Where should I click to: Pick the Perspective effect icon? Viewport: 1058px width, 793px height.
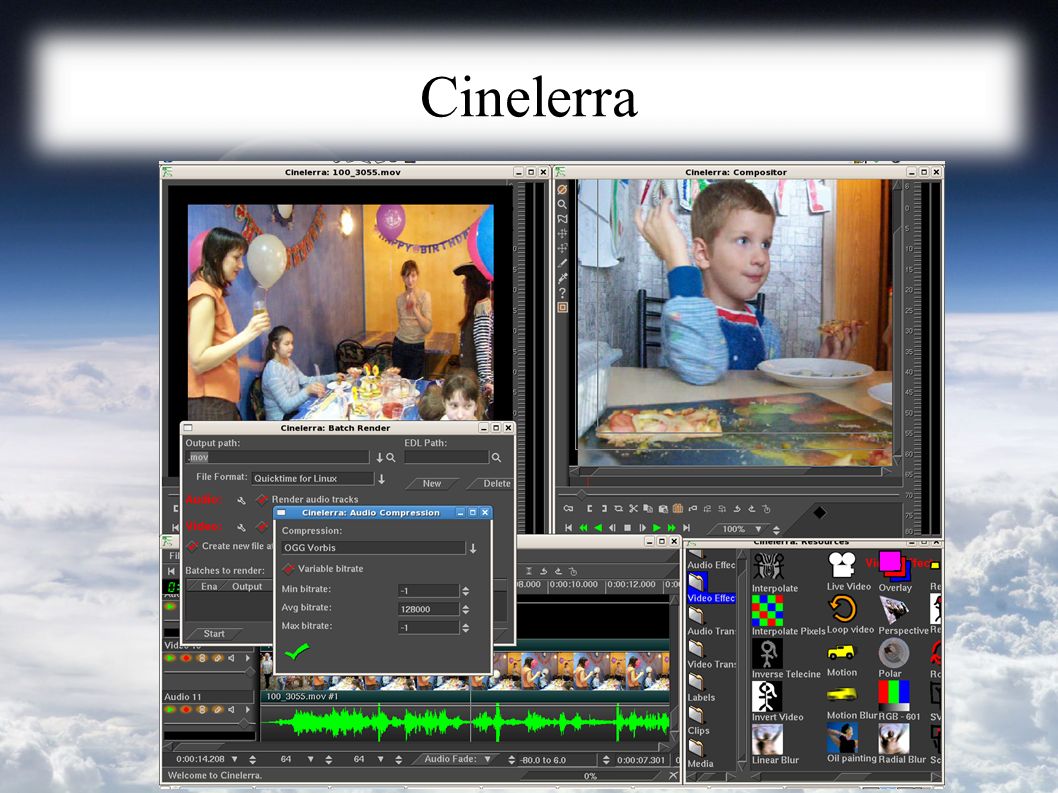[894, 609]
